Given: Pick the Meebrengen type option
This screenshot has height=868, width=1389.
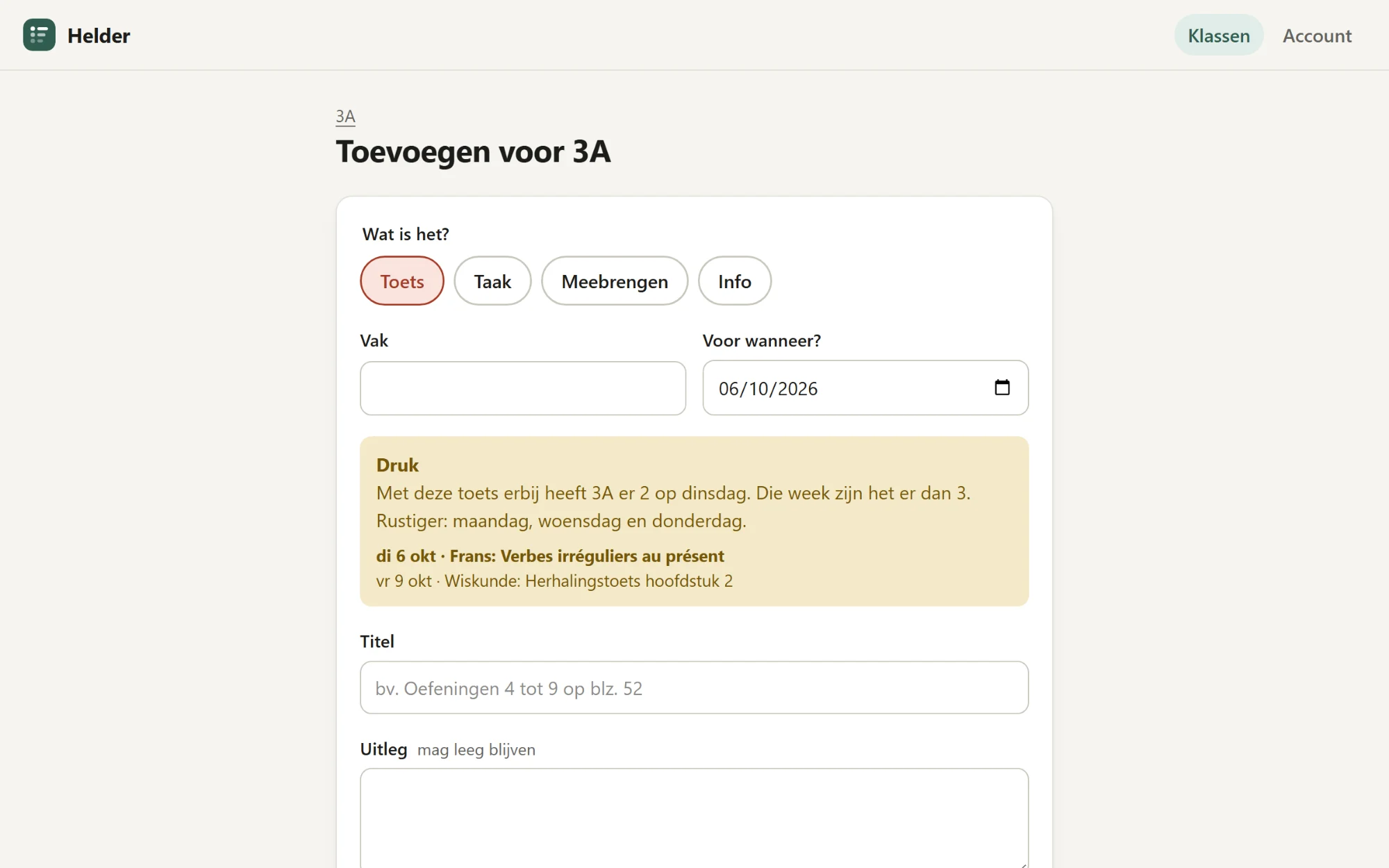Looking at the screenshot, I should [615, 281].
